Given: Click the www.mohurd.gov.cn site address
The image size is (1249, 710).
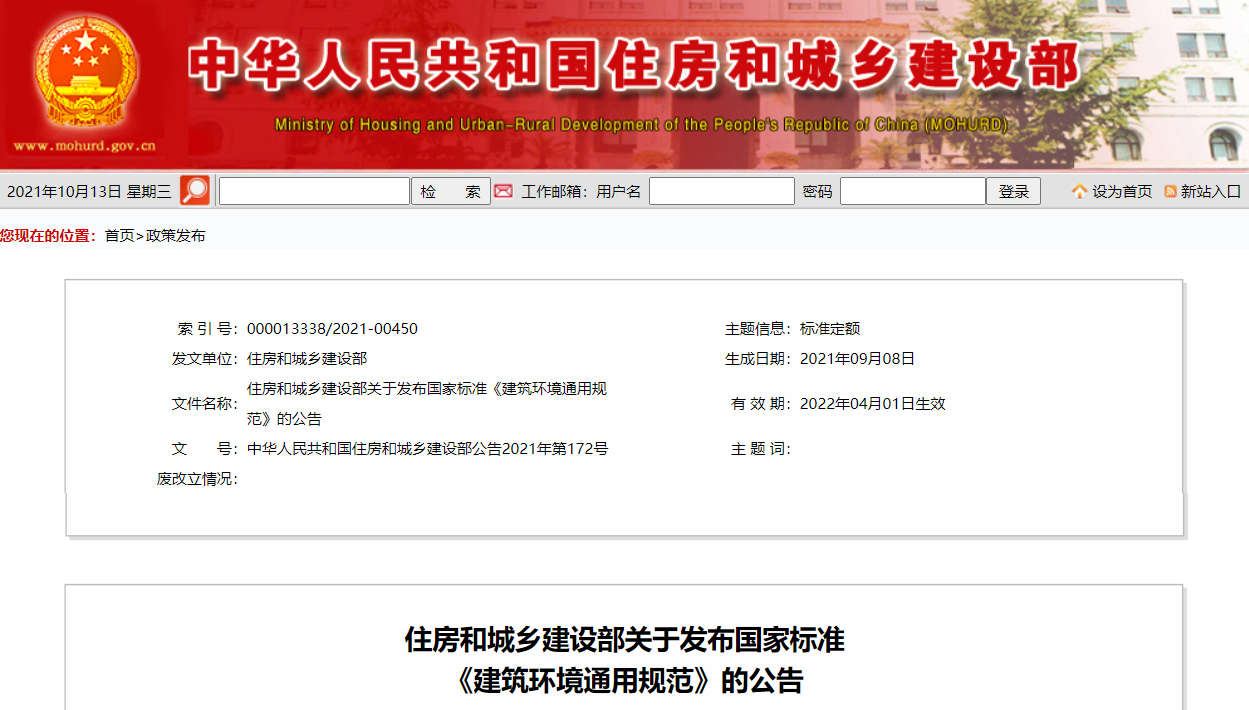Looking at the screenshot, I should 84,146.
